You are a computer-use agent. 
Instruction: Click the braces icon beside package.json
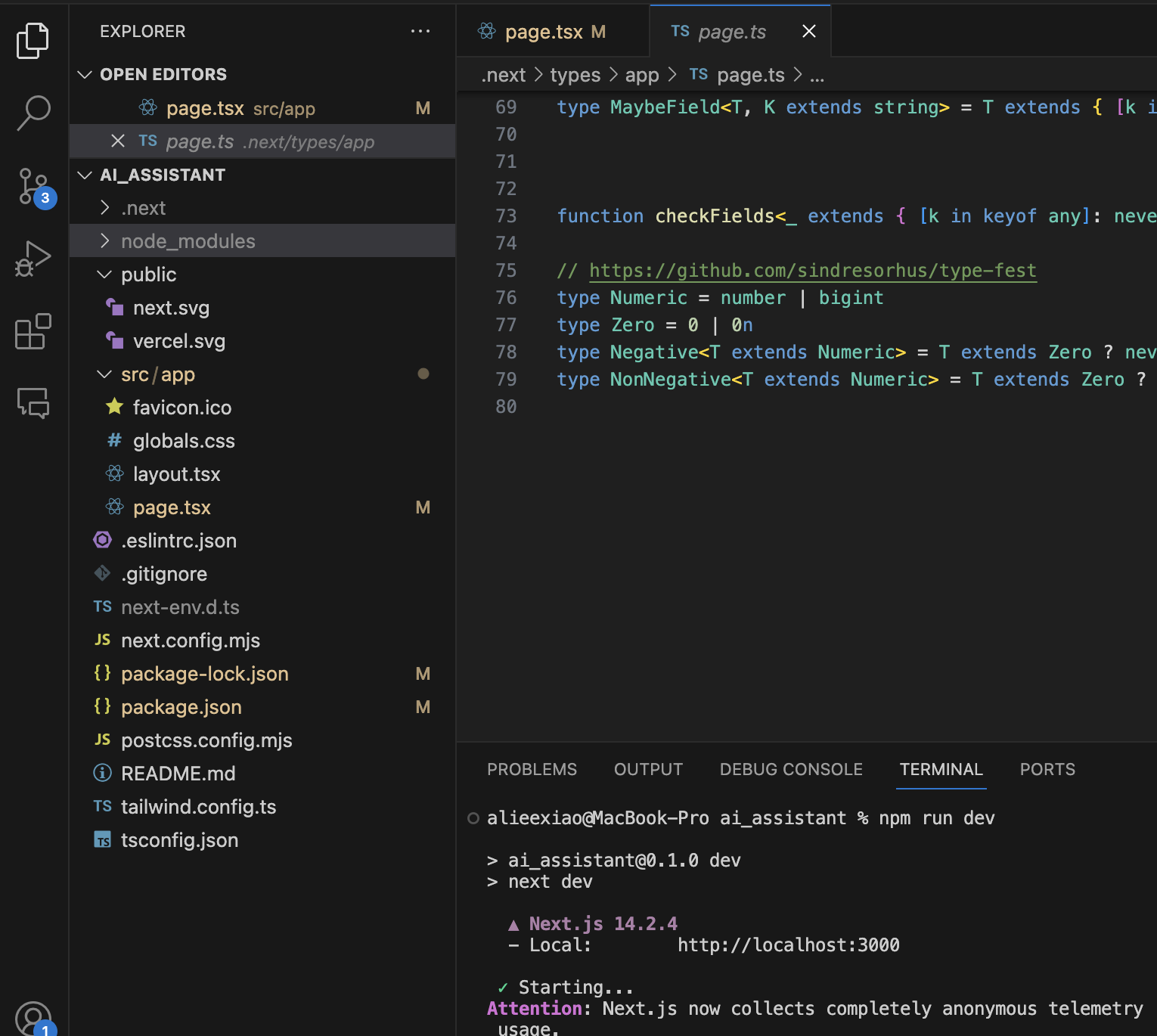(102, 706)
